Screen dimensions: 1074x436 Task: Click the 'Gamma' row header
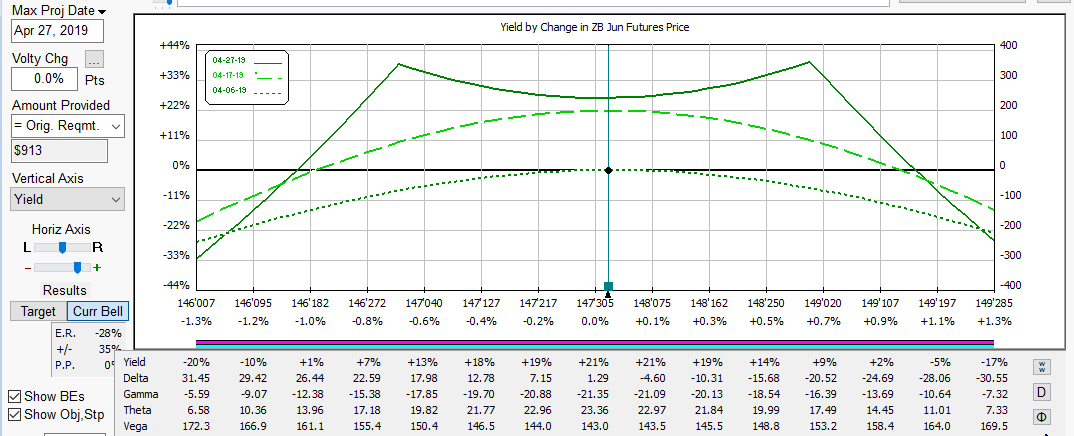139,394
